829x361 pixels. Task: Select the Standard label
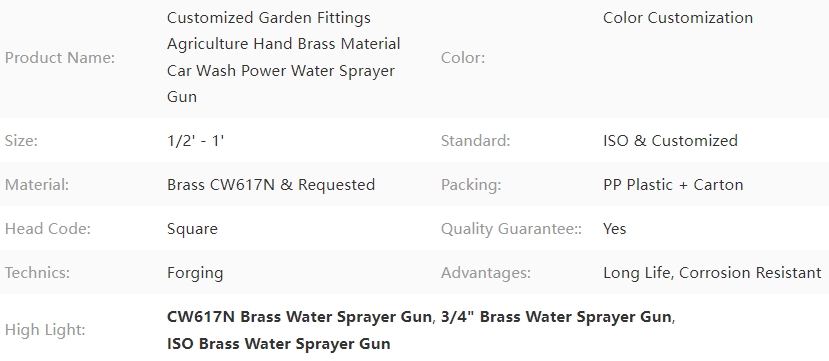point(476,141)
